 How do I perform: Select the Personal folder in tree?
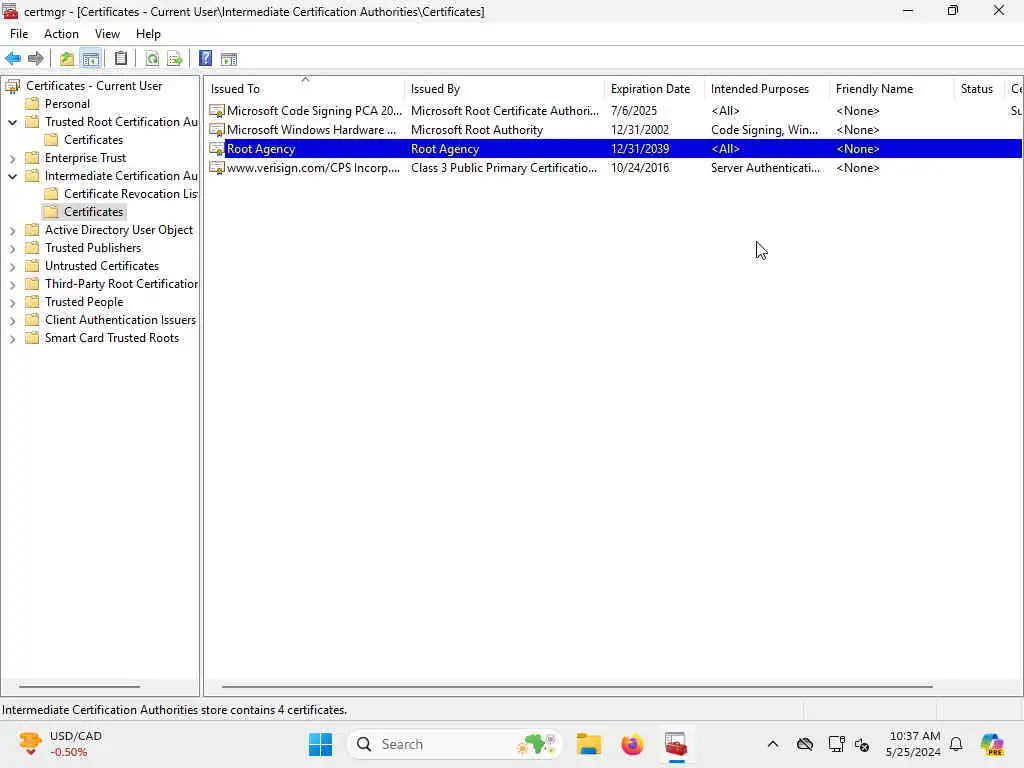click(67, 104)
